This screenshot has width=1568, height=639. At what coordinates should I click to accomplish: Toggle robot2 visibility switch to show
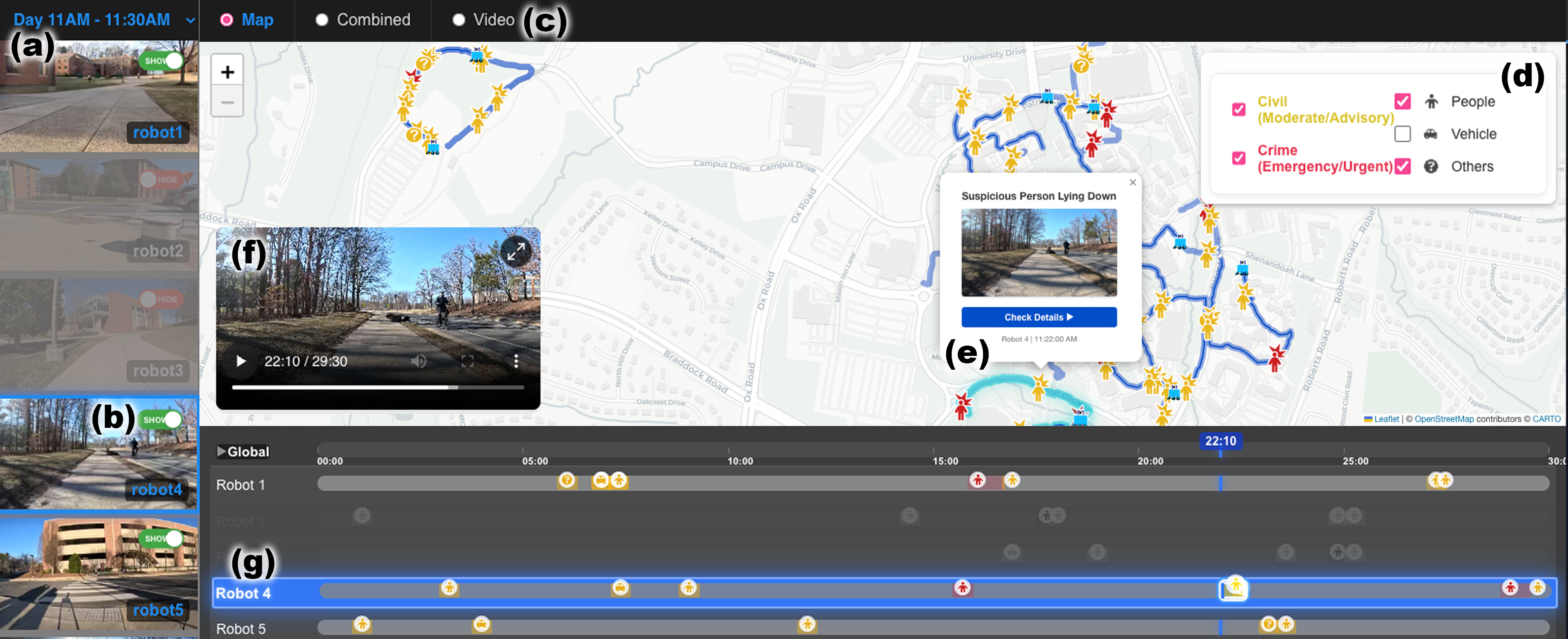pos(160,180)
